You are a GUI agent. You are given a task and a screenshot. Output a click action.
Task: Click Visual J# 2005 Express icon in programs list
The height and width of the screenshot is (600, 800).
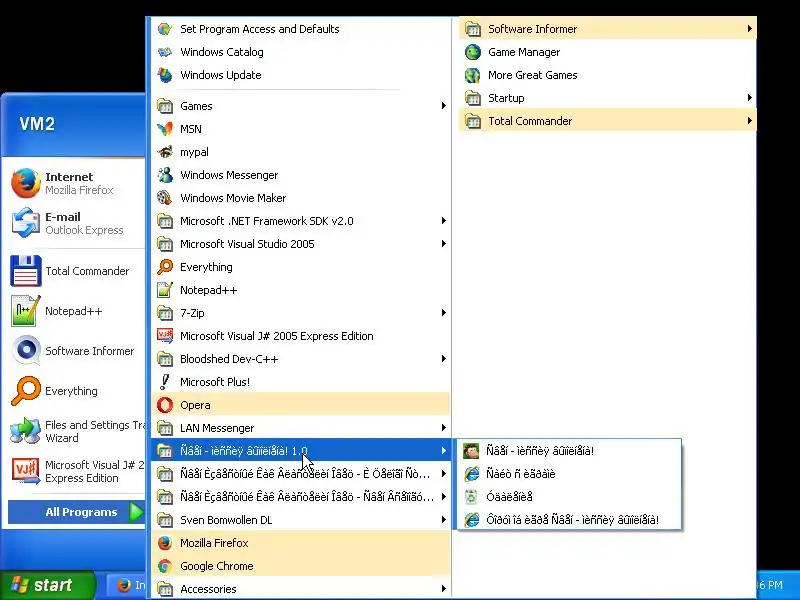165,336
